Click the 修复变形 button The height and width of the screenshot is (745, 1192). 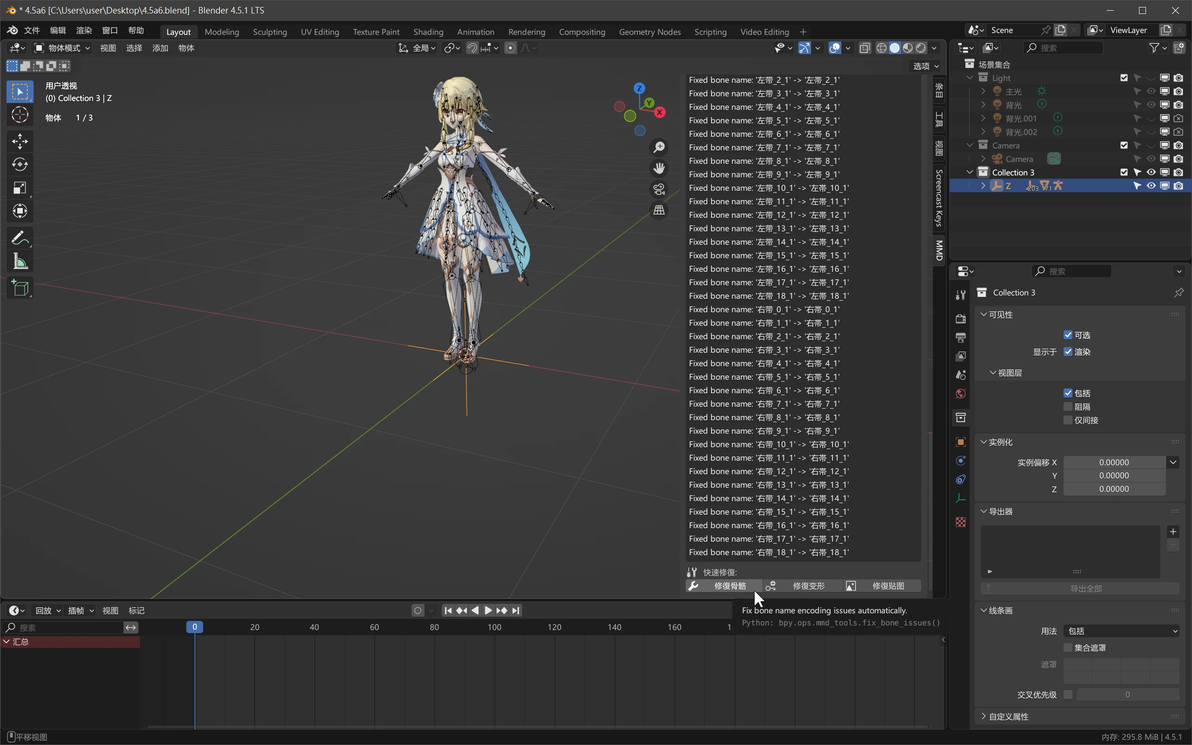(x=804, y=586)
